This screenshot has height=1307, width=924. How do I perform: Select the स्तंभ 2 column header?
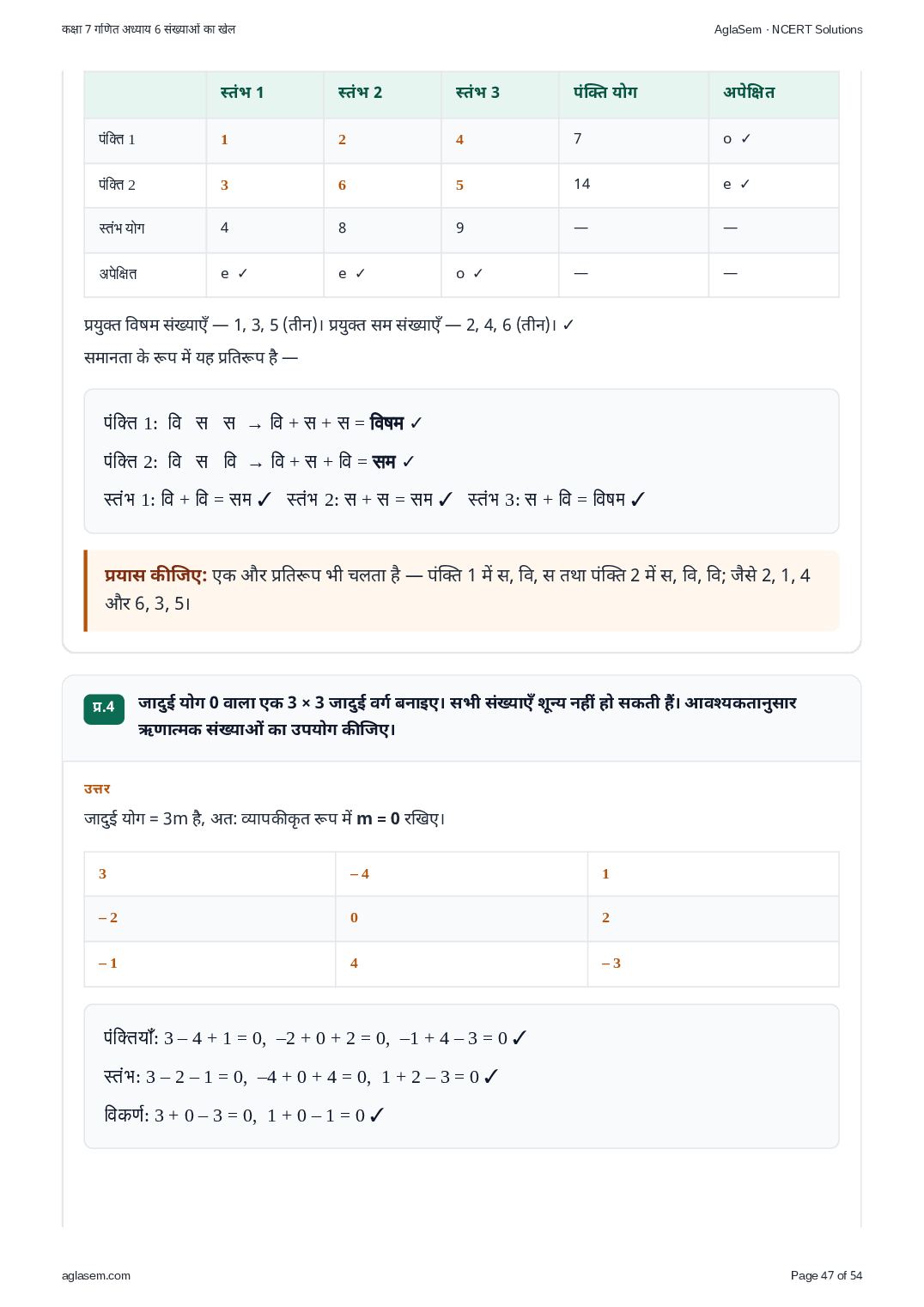(360, 93)
